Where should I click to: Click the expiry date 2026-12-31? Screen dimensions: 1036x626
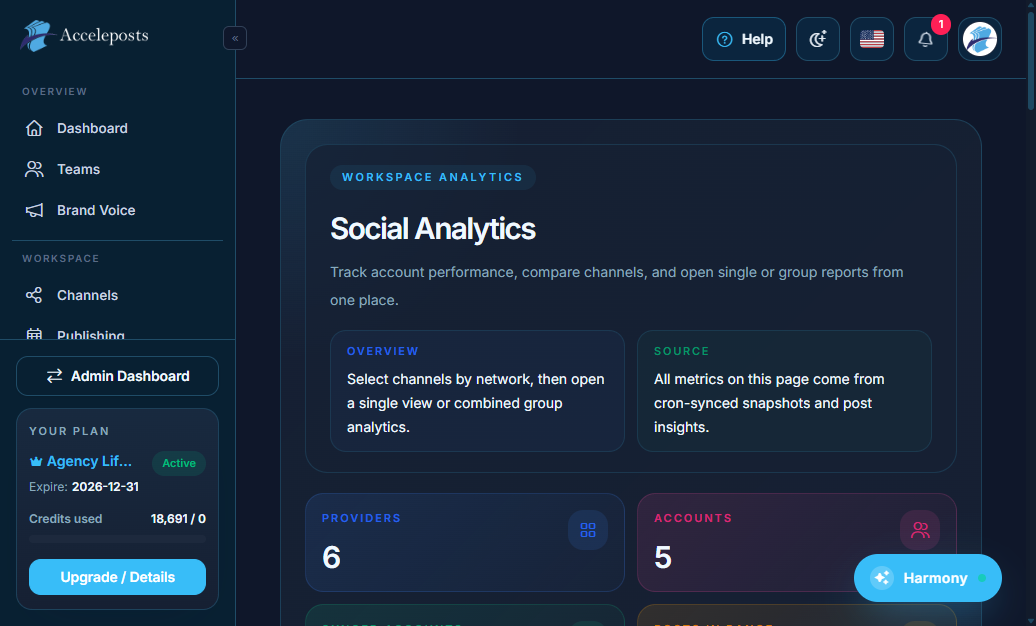click(106, 487)
